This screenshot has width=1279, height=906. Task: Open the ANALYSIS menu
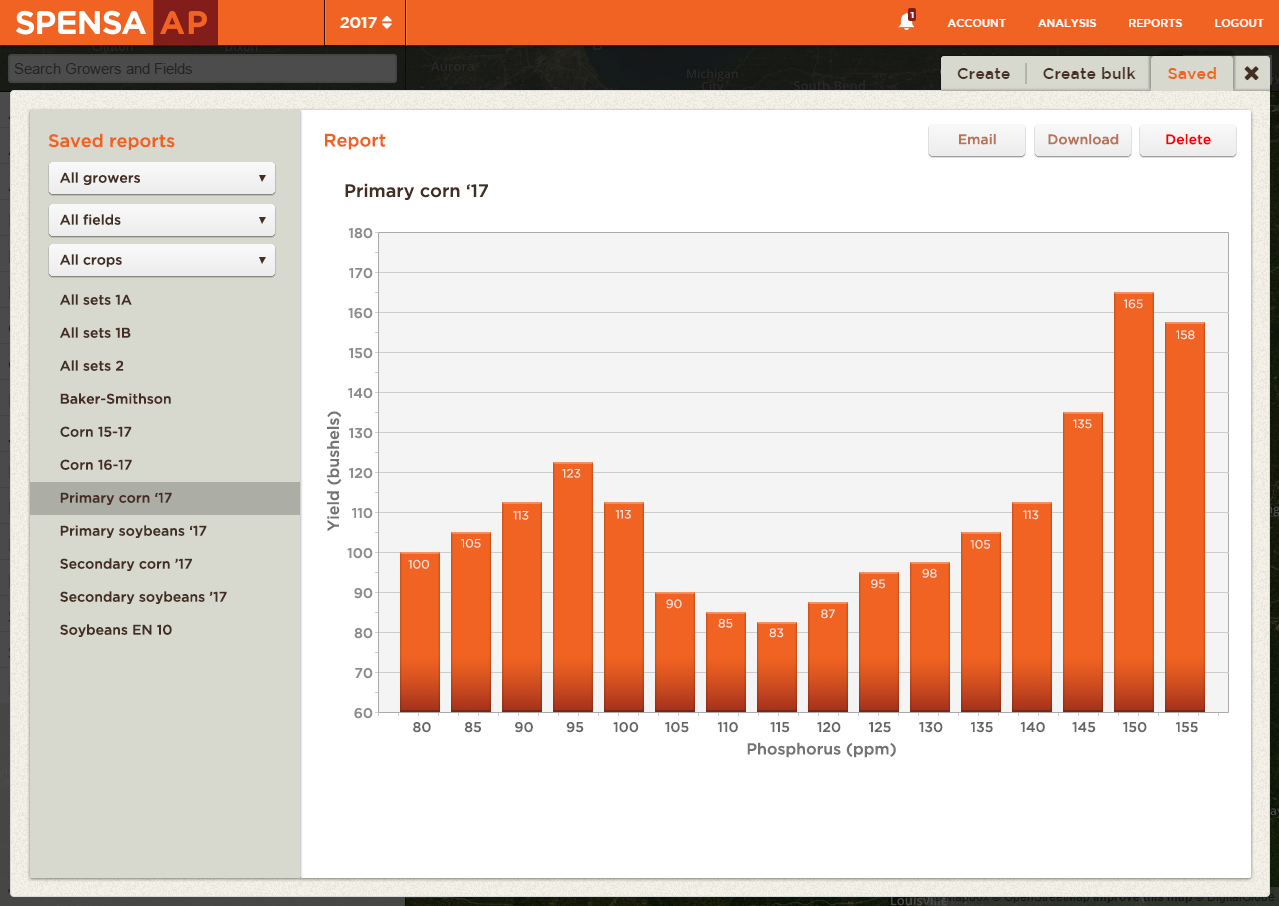tap(1066, 23)
